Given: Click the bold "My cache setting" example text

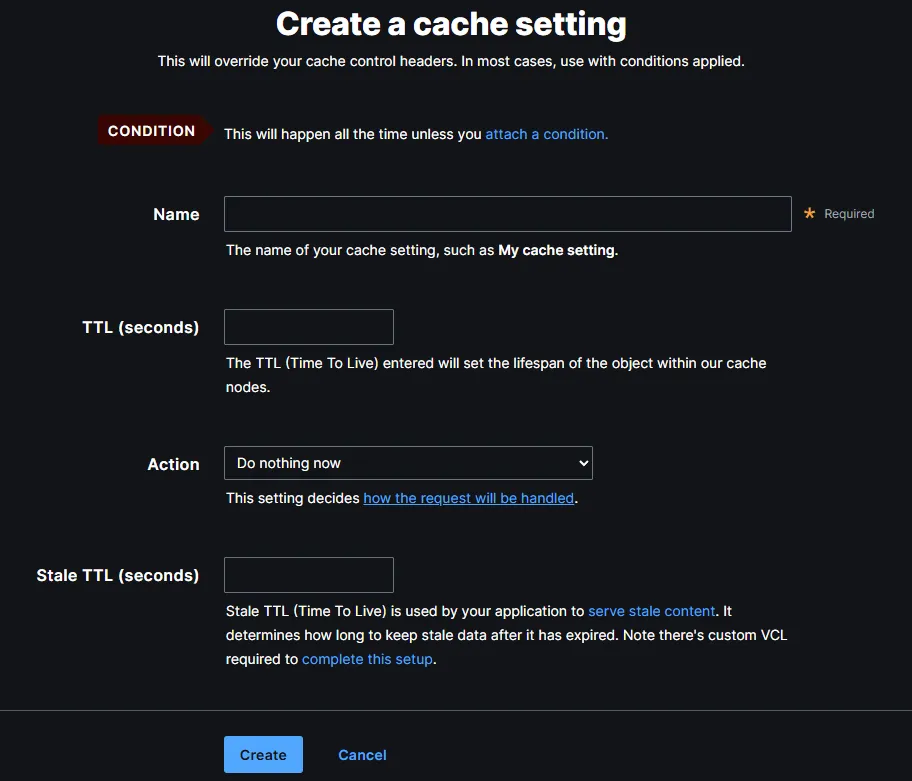Looking at the screenshot, I should click(x=556, y=250).
